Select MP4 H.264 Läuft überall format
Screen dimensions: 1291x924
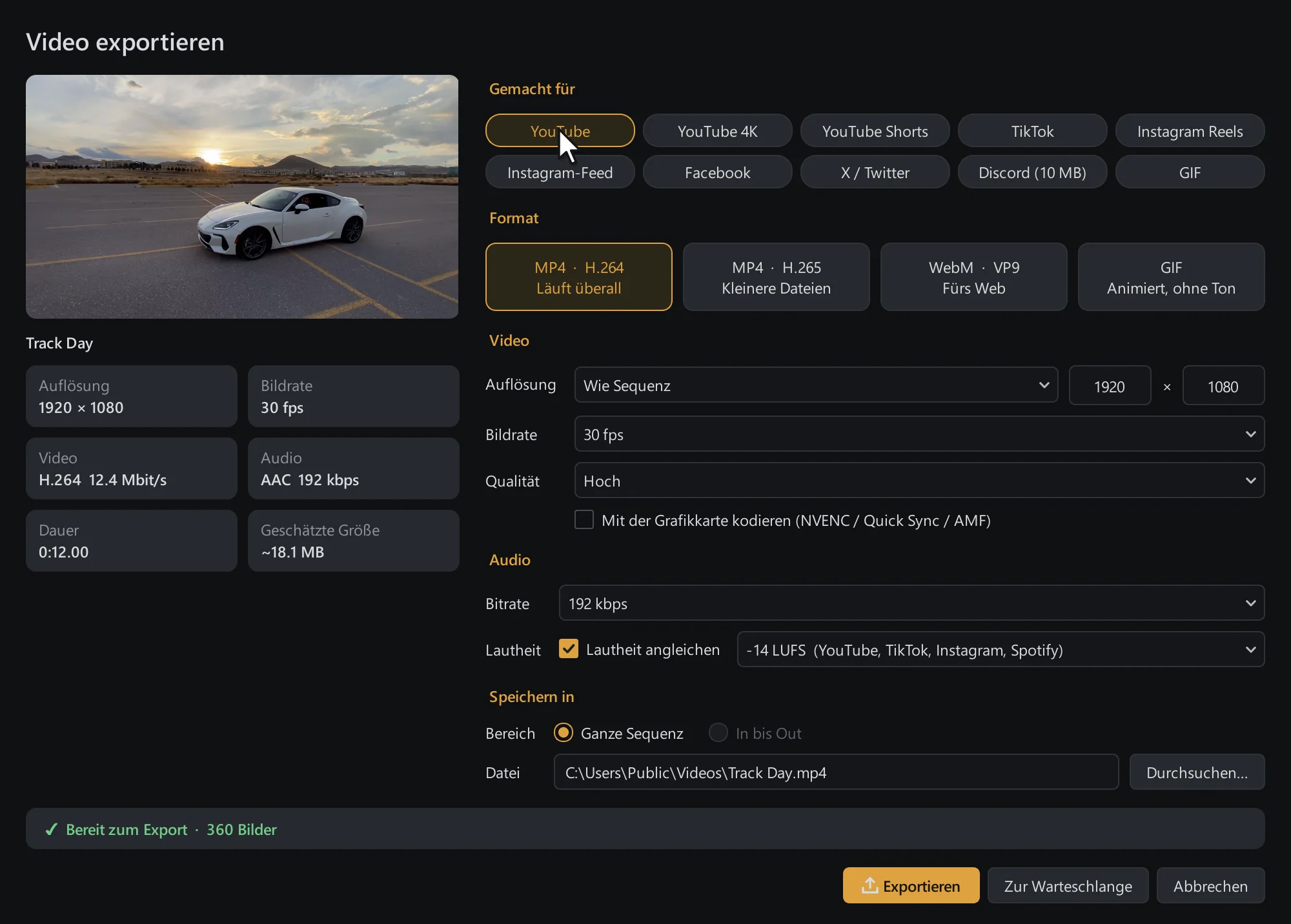point(579,277)
